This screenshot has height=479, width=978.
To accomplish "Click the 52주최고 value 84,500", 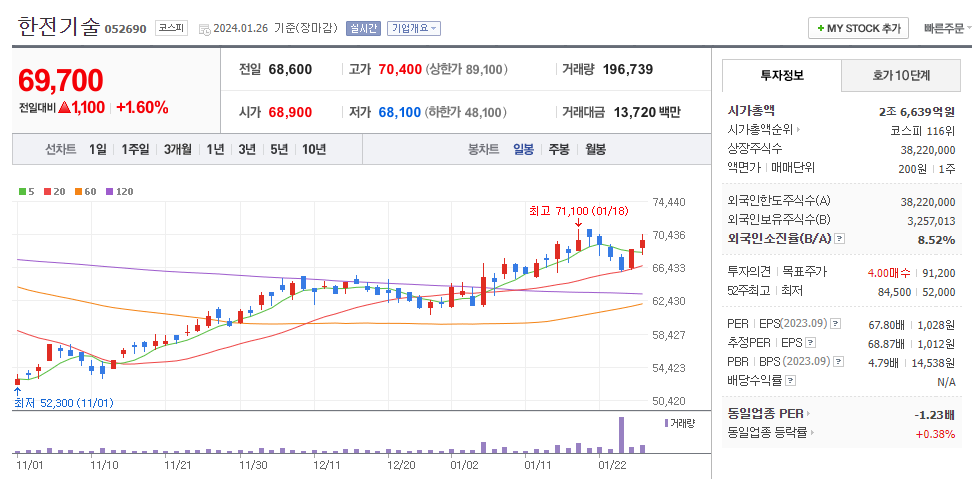I will [894, 291].
